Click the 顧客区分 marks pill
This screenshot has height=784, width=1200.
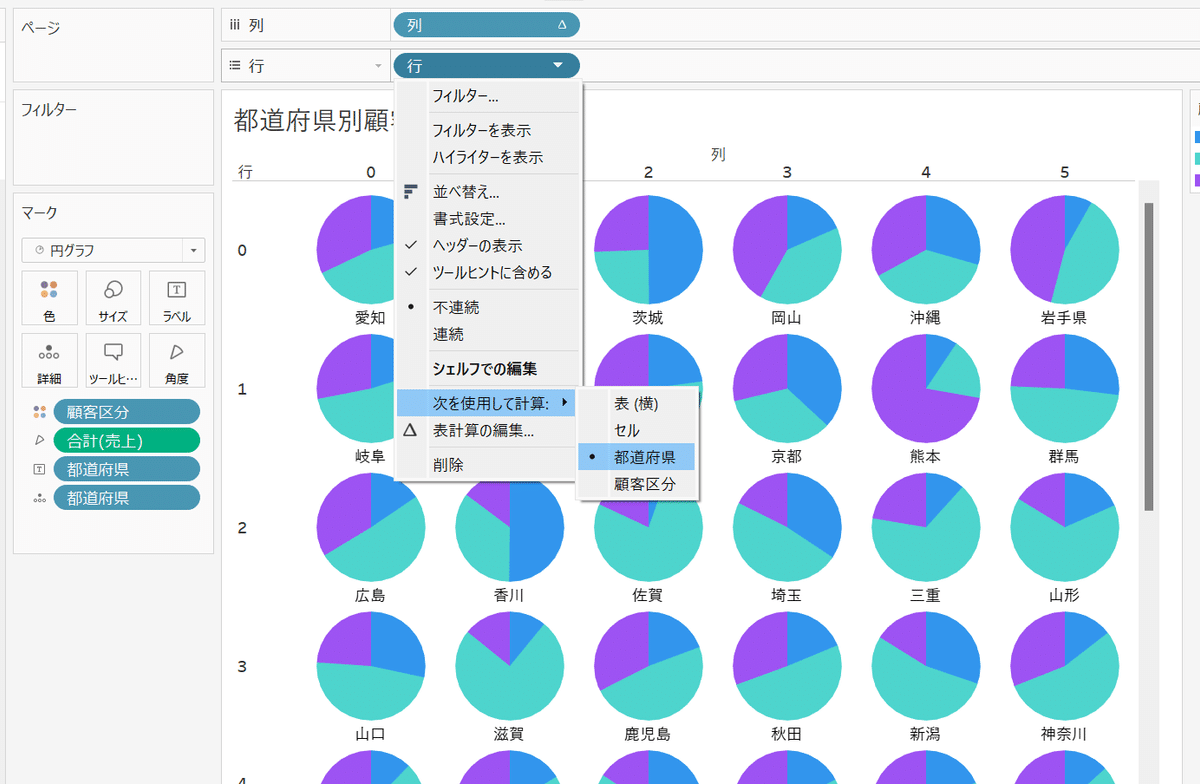[127, 412]
